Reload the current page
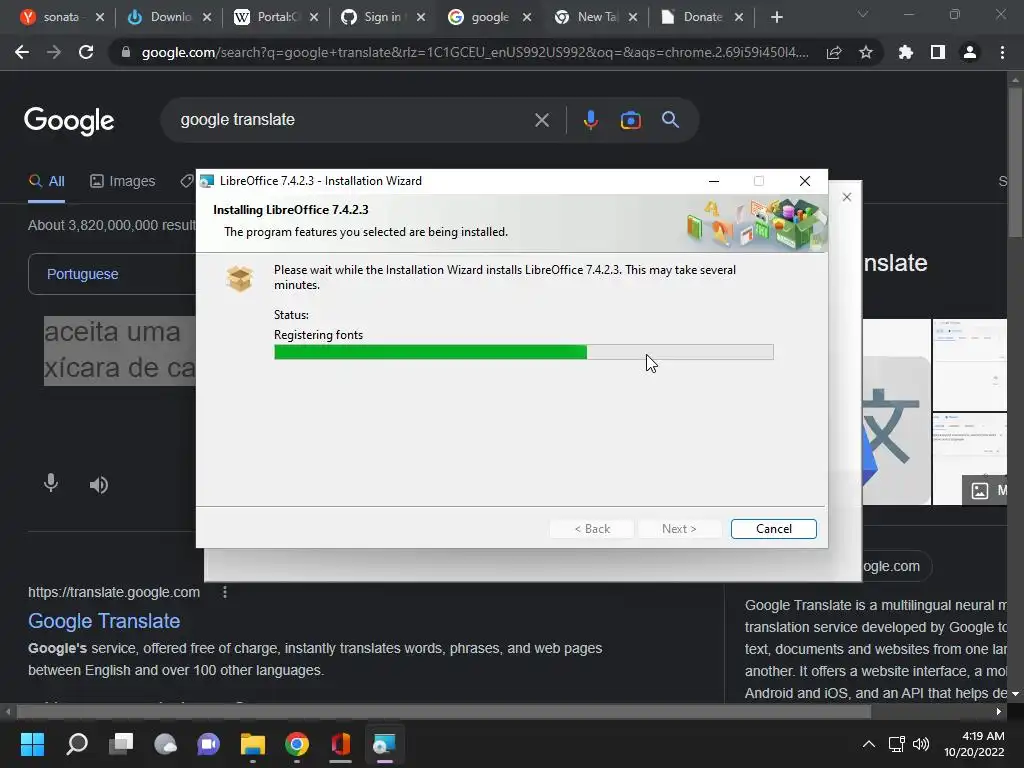This screenshot has height=768, width=1024. (x=86, y=52)
